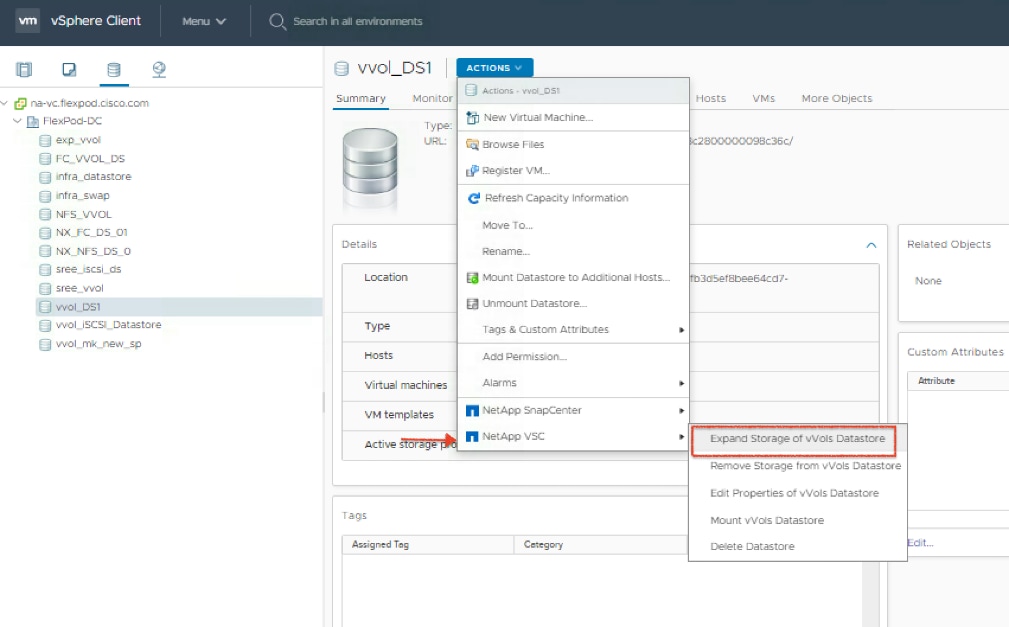The width and height of the screenshot is (1009, 627).
Task: Click the Attribute column header
Action: coord(959,381)
